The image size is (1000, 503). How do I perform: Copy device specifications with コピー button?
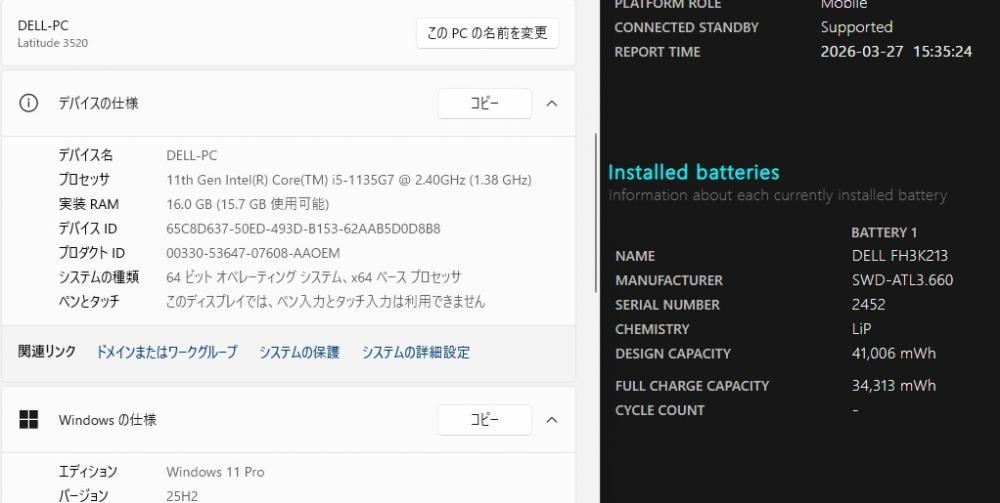(485, 103)
